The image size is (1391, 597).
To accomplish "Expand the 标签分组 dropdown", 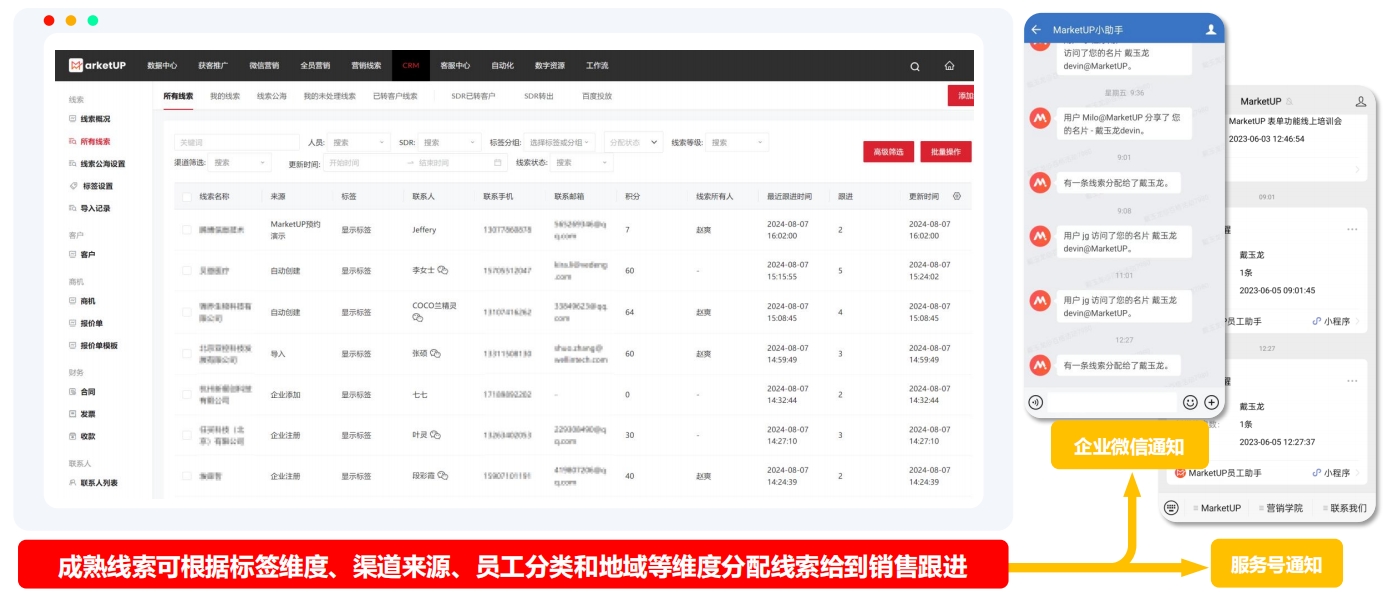I will point(560,143).
